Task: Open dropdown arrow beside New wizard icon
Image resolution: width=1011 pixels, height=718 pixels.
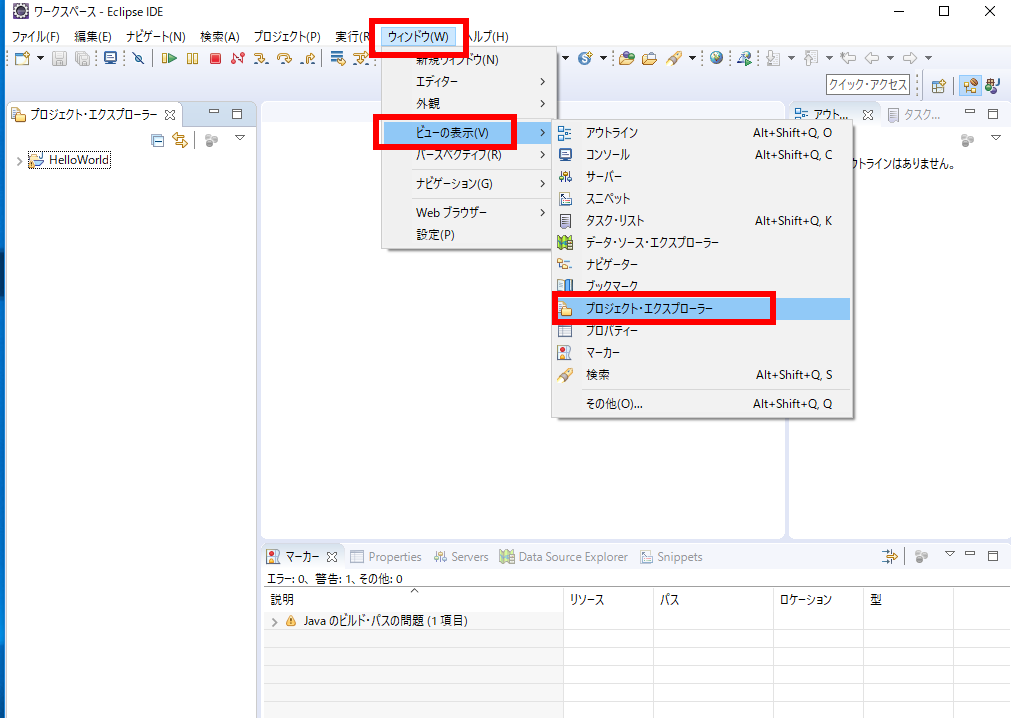Action: tap(41, 58)
